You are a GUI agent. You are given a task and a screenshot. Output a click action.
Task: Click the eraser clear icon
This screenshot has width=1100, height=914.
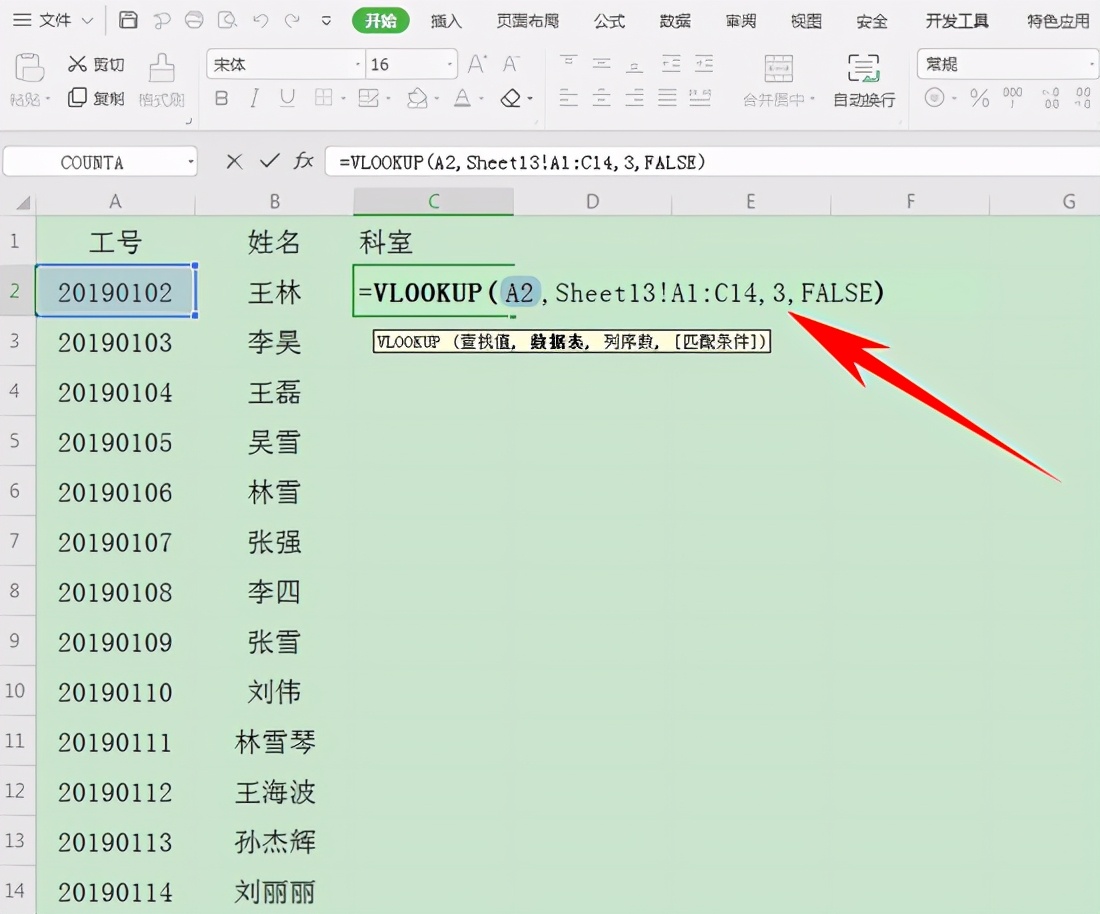(511, 98)
